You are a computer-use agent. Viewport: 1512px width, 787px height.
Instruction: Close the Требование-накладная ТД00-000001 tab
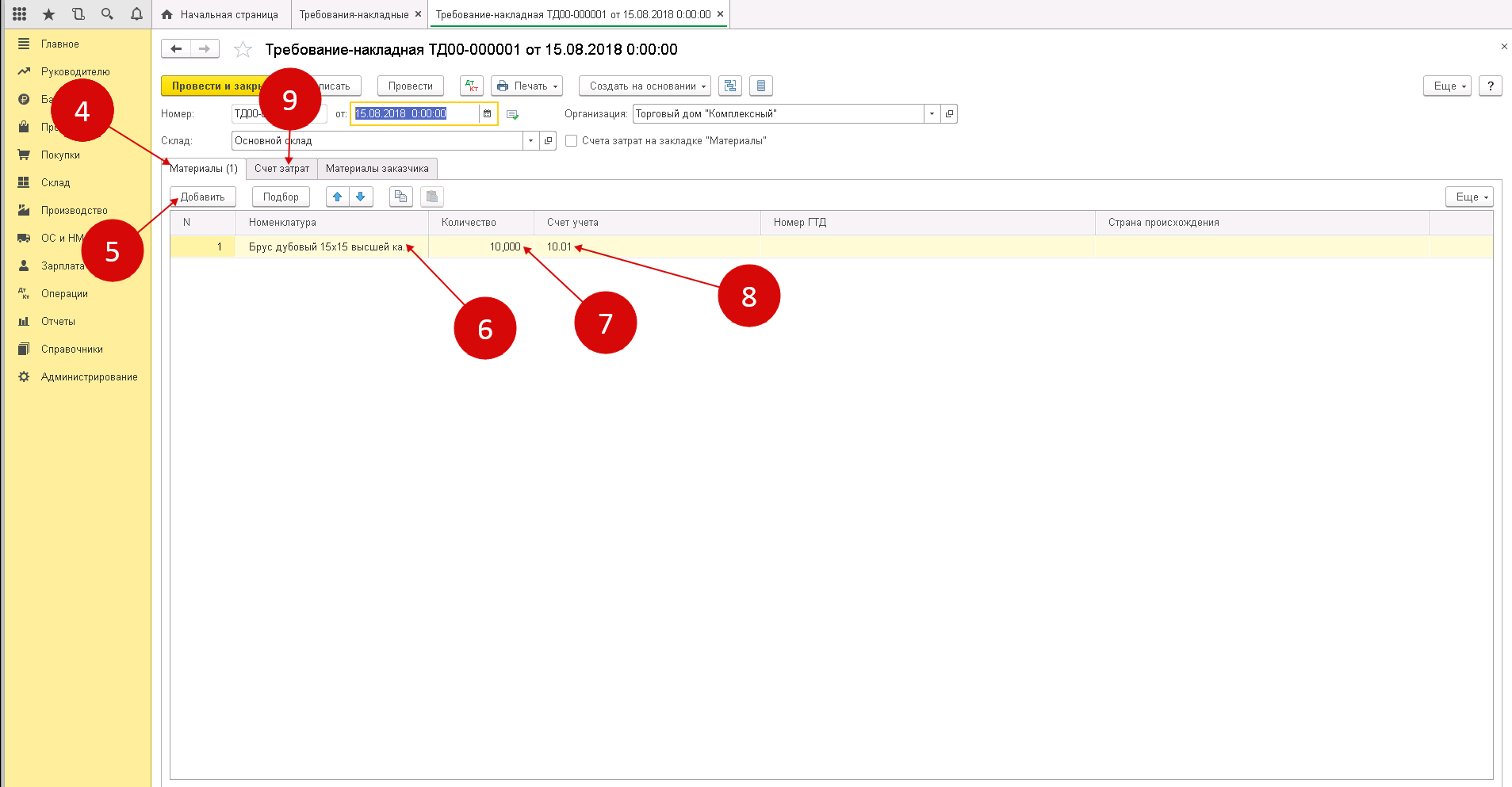coord(720,14)
